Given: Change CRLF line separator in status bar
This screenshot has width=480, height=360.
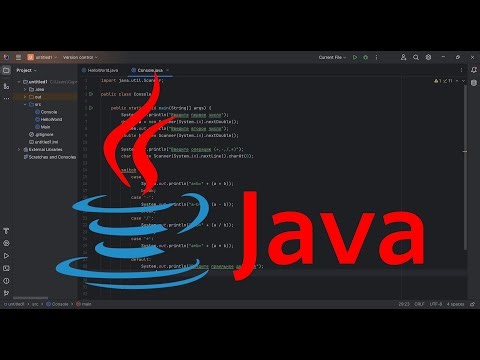Looking at the screenshot, I should point(419,304).
